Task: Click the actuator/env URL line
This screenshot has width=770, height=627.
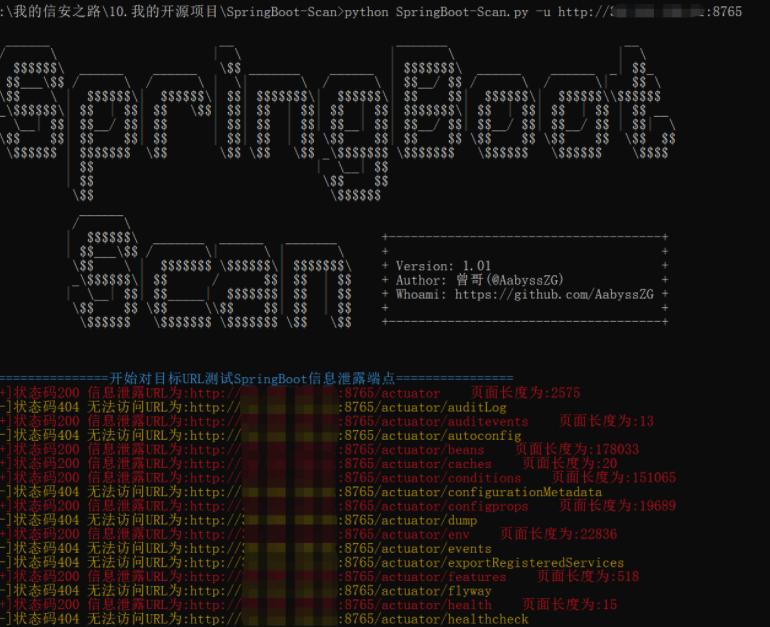Action: 308,534
